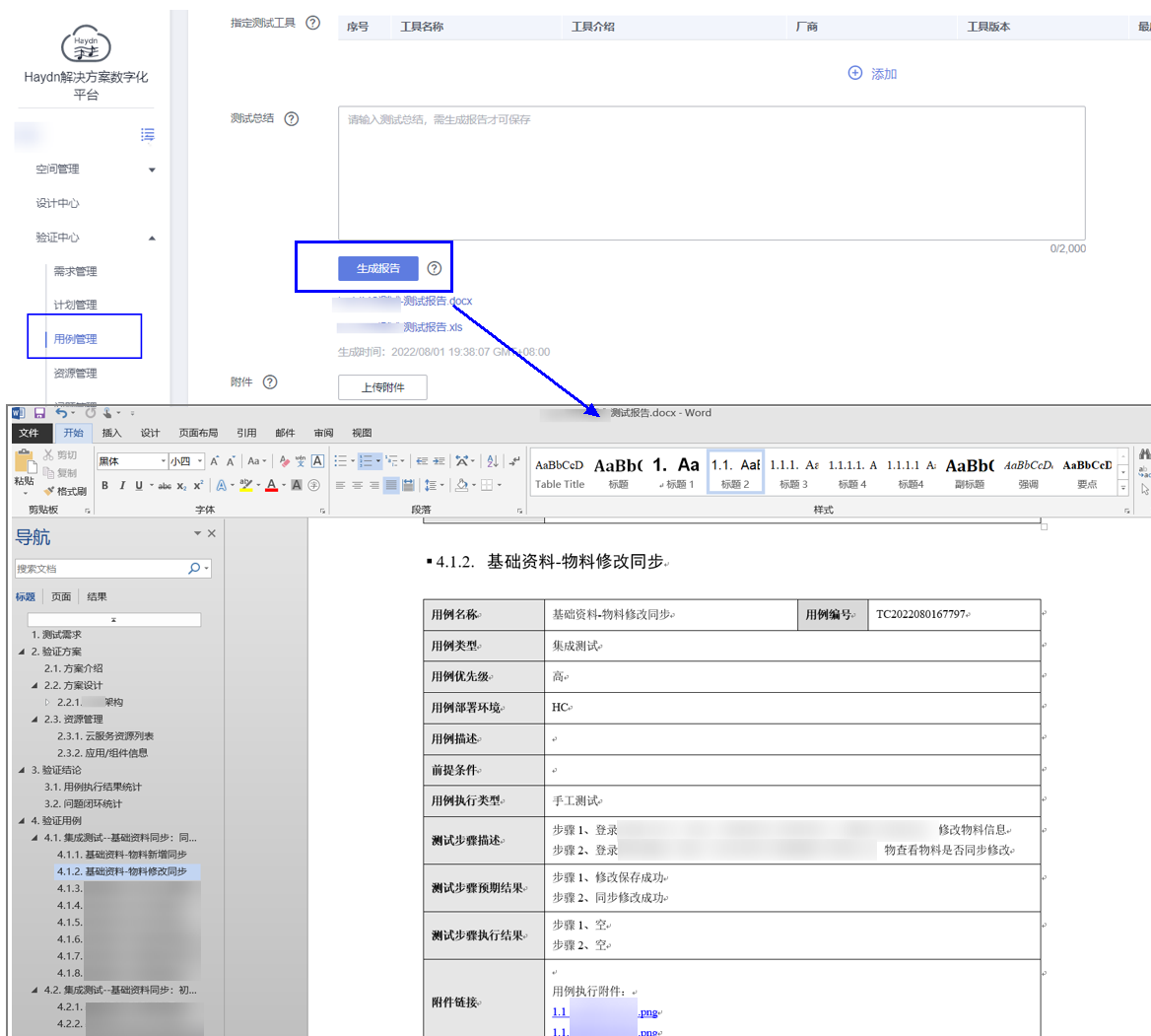Click the decrease indent icon
Viewport: 1151px width, 1036px height.
[x=422, y=461]
